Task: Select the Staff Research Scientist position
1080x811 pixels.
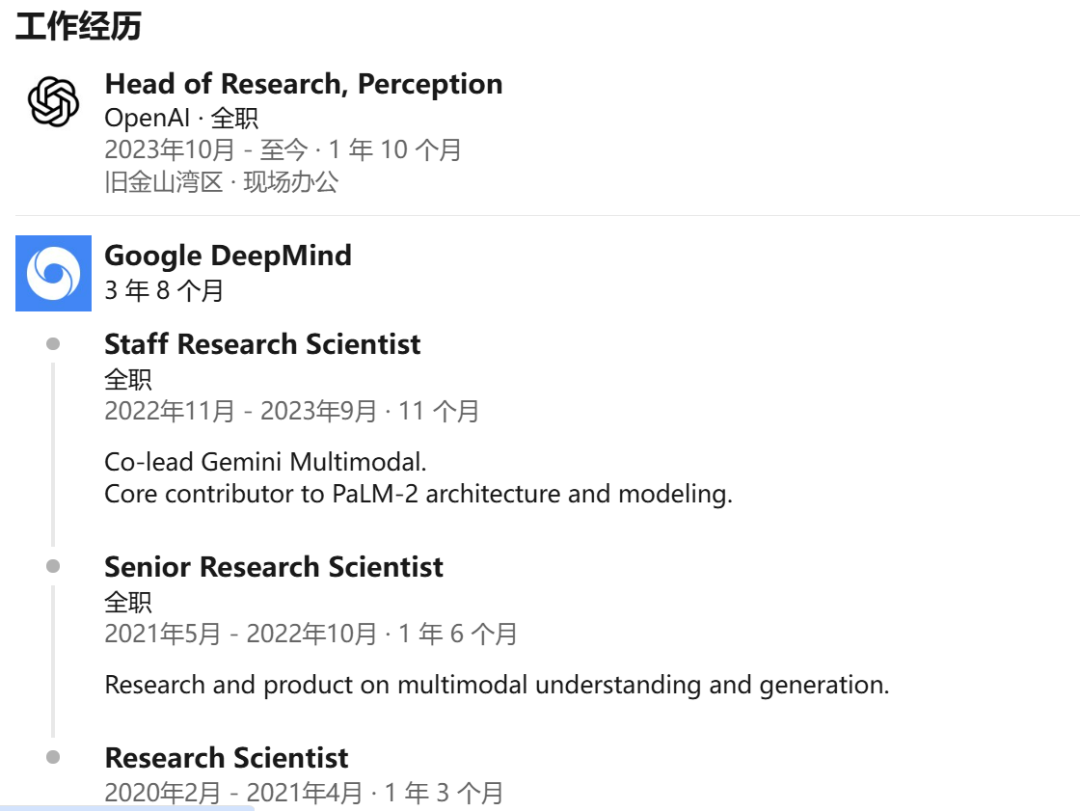Action: [x=262, y=344]
